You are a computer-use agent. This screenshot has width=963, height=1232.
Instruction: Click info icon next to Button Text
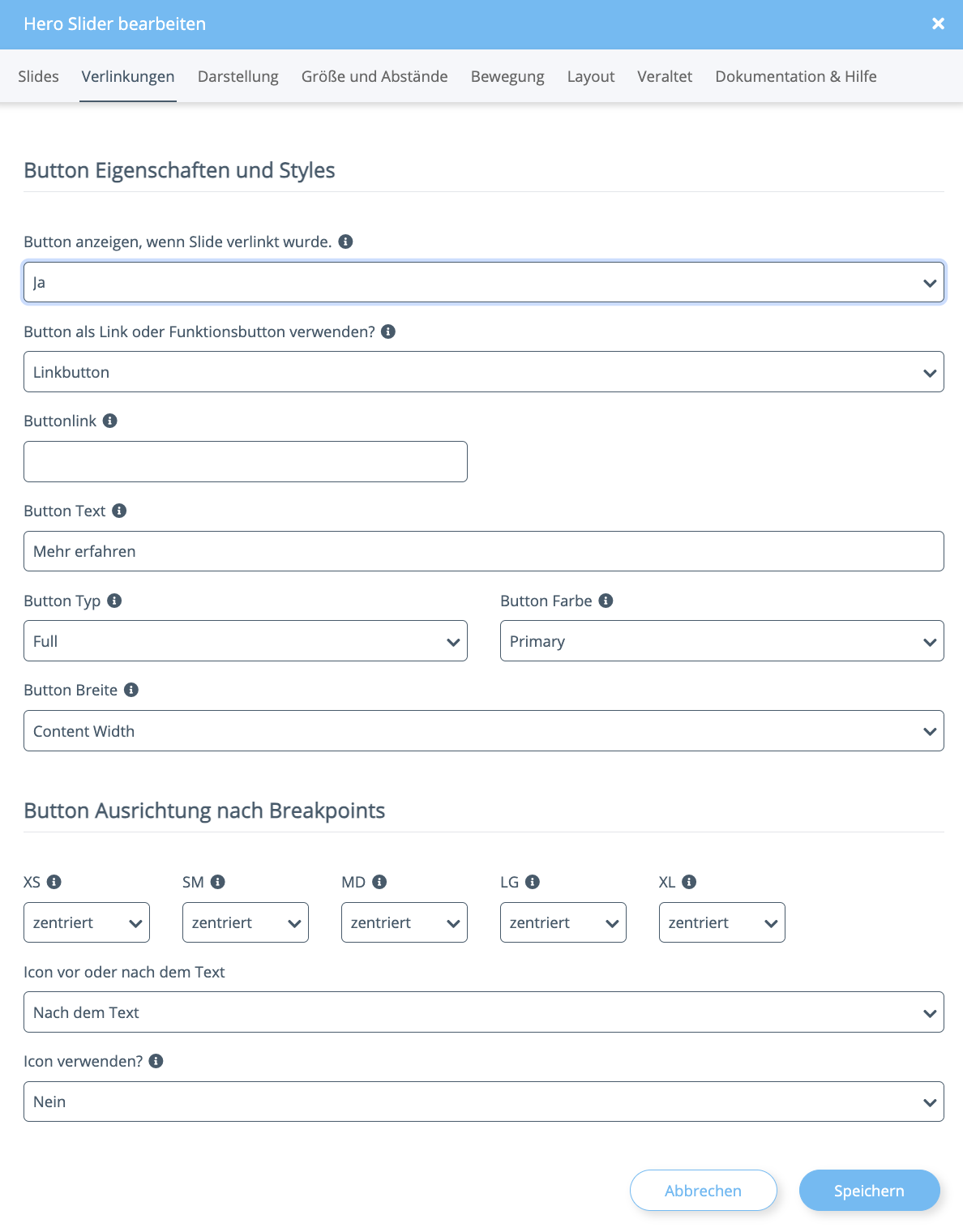(x=119, y=511)
